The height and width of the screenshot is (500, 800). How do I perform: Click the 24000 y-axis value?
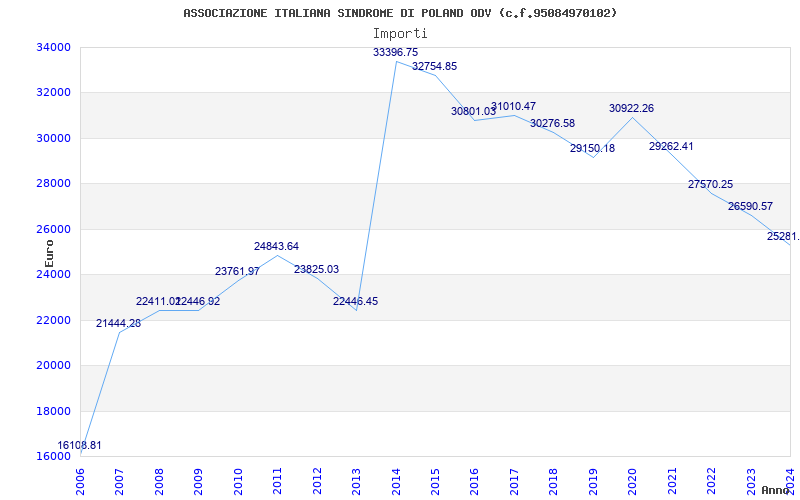pos(53,274)
